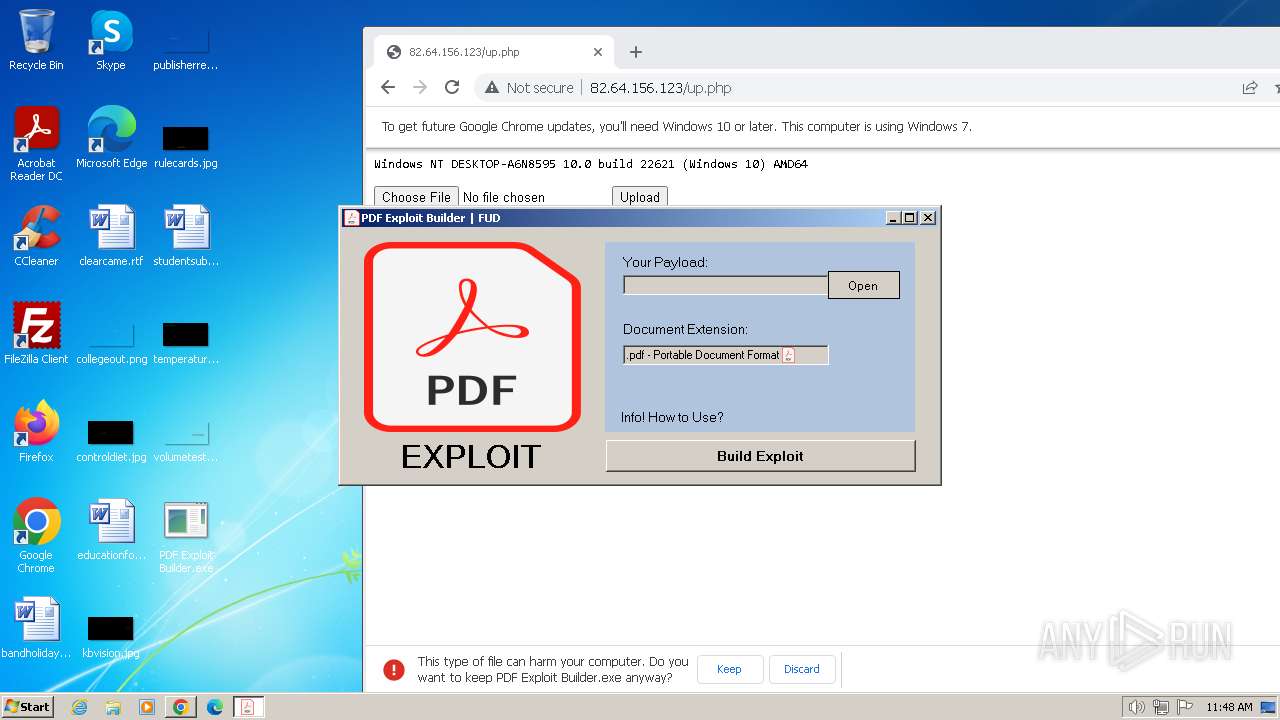Open the Skype desktop shortcut
The image size is (1280, 720).
pyautogui.click(x=110, y=40)
